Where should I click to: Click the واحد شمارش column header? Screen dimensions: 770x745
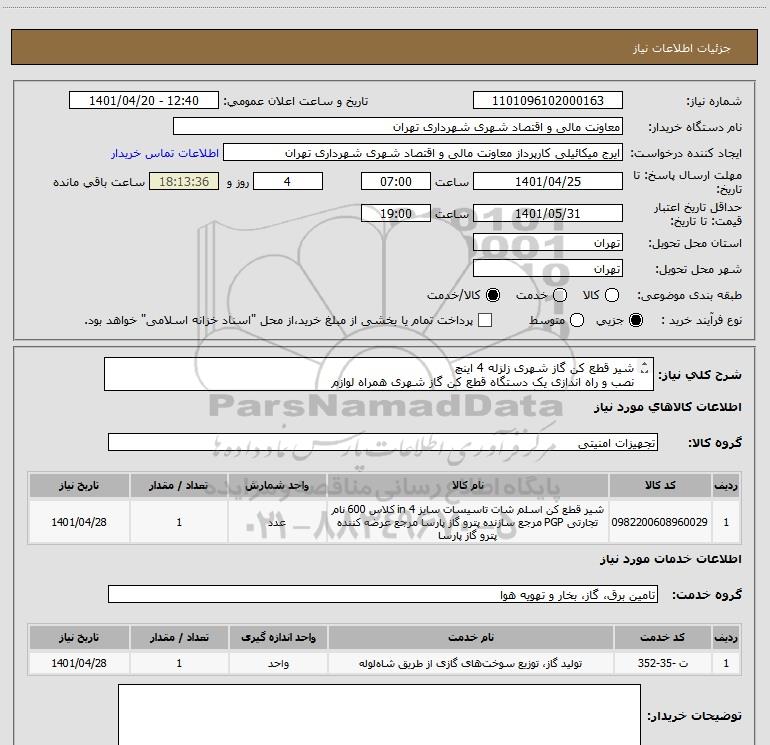point(277,485)
